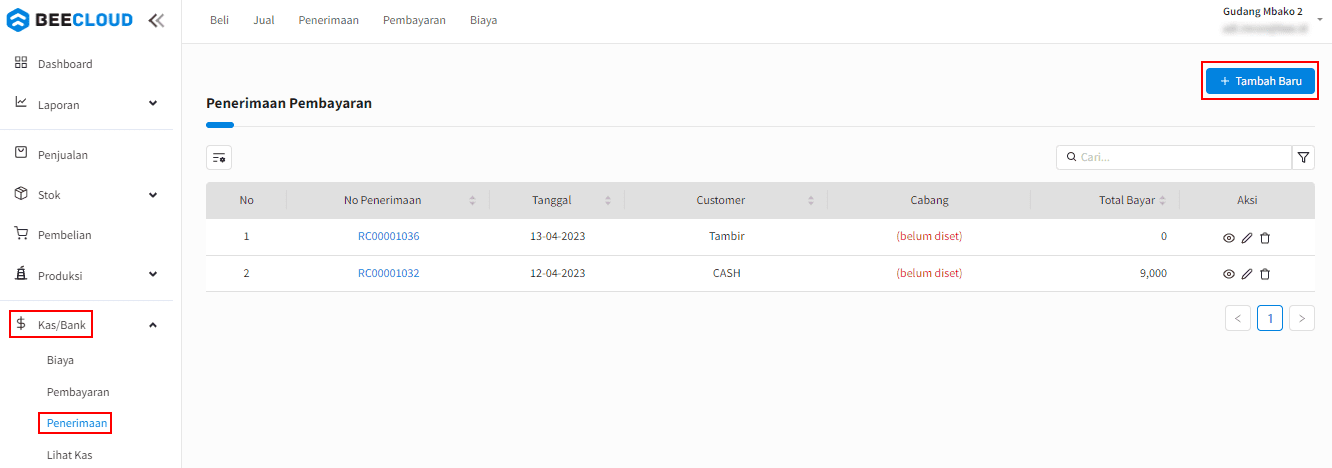The image size is (1332, 468).
Task: View receipt RC00001036 with eye icon
Action: [x=1229, y=238]
